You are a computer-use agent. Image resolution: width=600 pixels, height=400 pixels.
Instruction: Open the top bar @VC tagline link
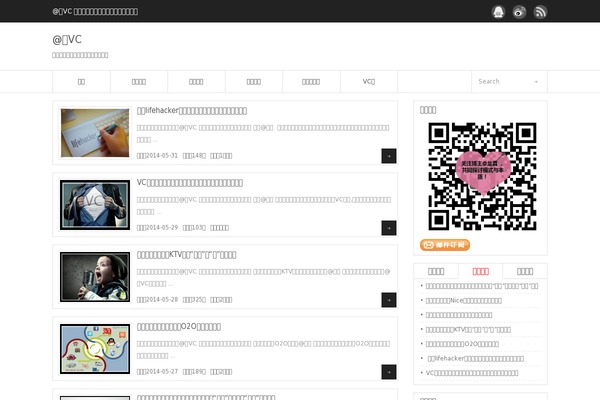click(x=95, y=11)
